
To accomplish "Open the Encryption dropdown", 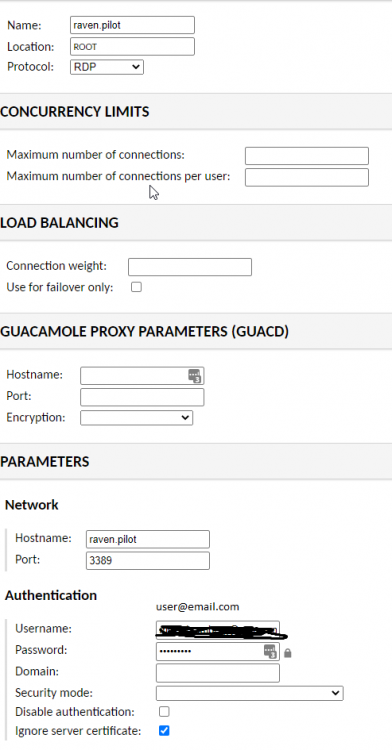I will coord(136,418).
